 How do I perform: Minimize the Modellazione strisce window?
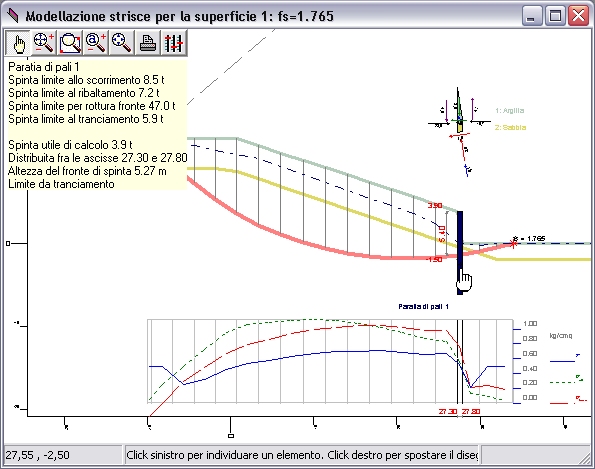pyautogui.click(x=531, y=16)
